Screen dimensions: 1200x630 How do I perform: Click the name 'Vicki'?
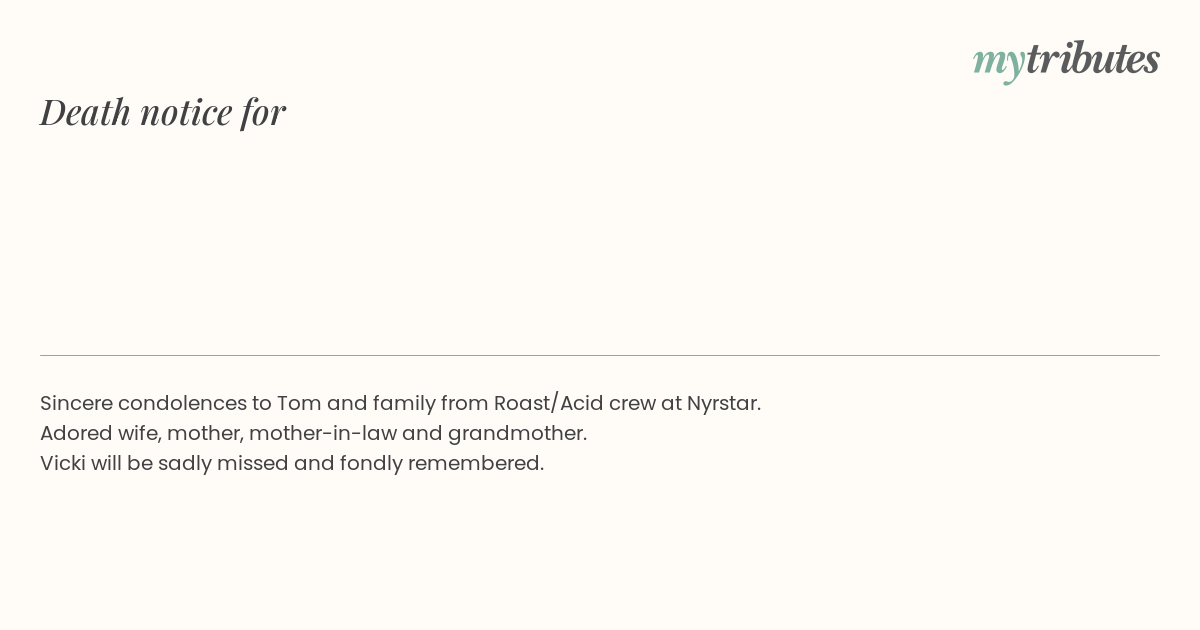point(62,463)
